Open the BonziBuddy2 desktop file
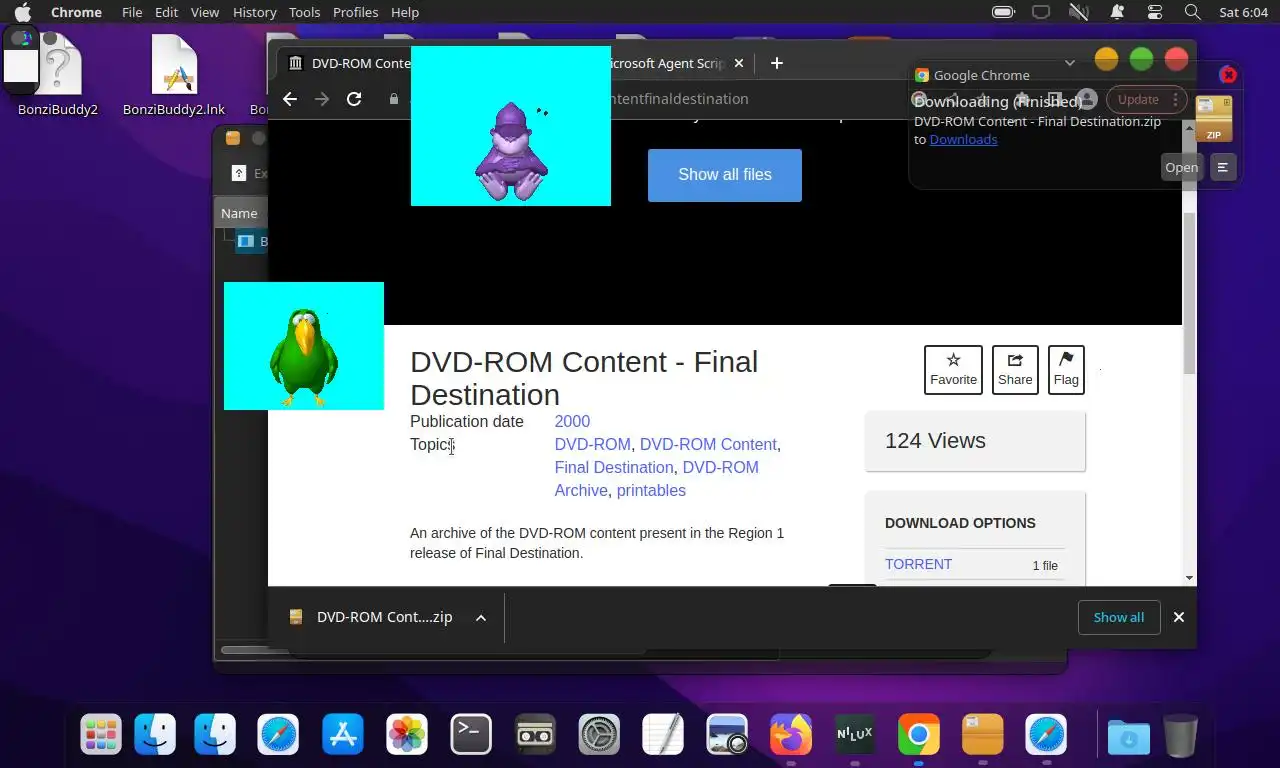The width and height of the screenshot is (1280, 768). point(58,75)
